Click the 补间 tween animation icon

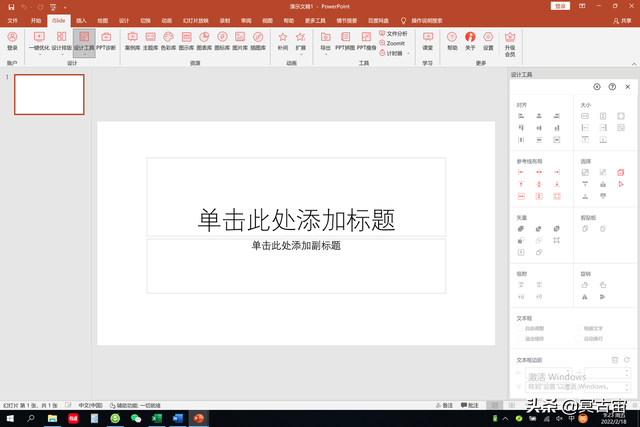click(x=283, y=40)
